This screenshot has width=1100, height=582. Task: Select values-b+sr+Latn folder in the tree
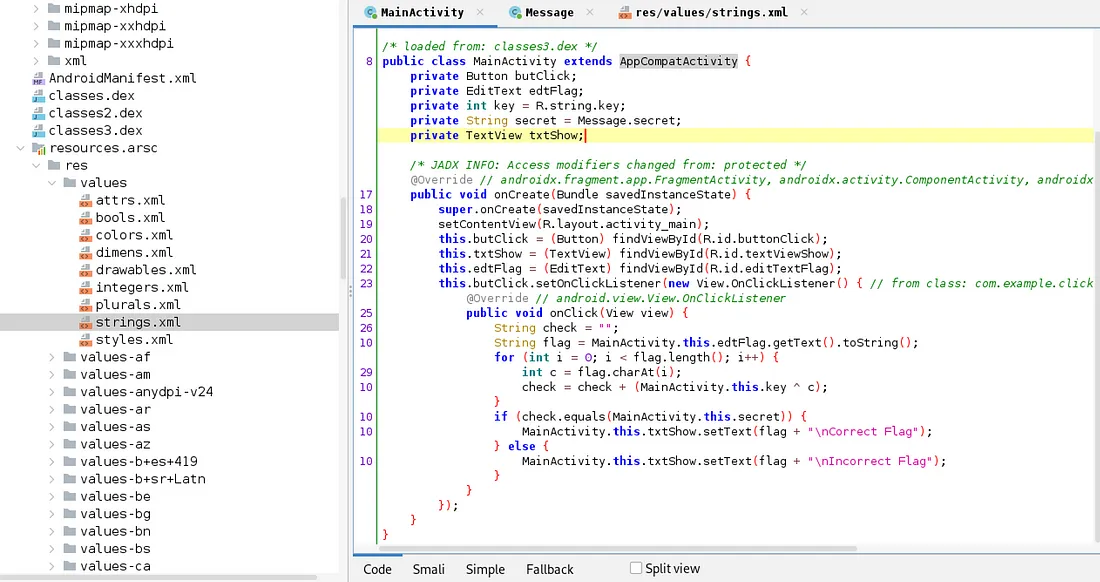142,480
